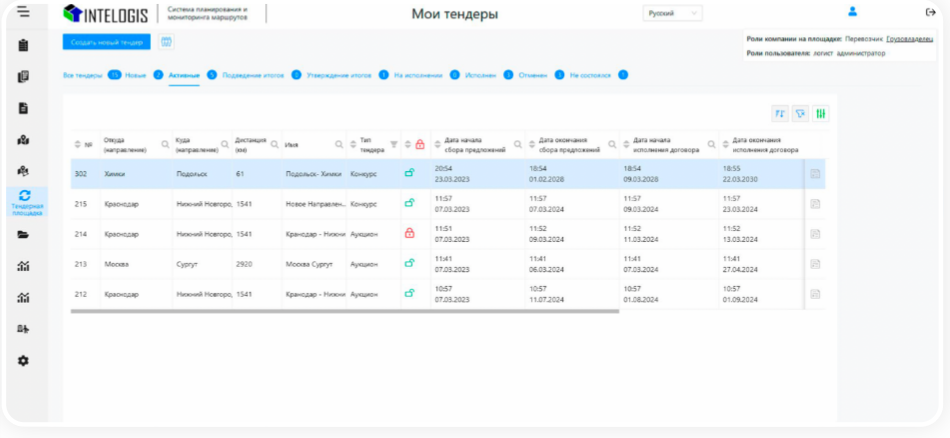This screenshot has height=438, width=950.
Task: Switch to the Все тендеры tab
Action: (x=82, y=75)
